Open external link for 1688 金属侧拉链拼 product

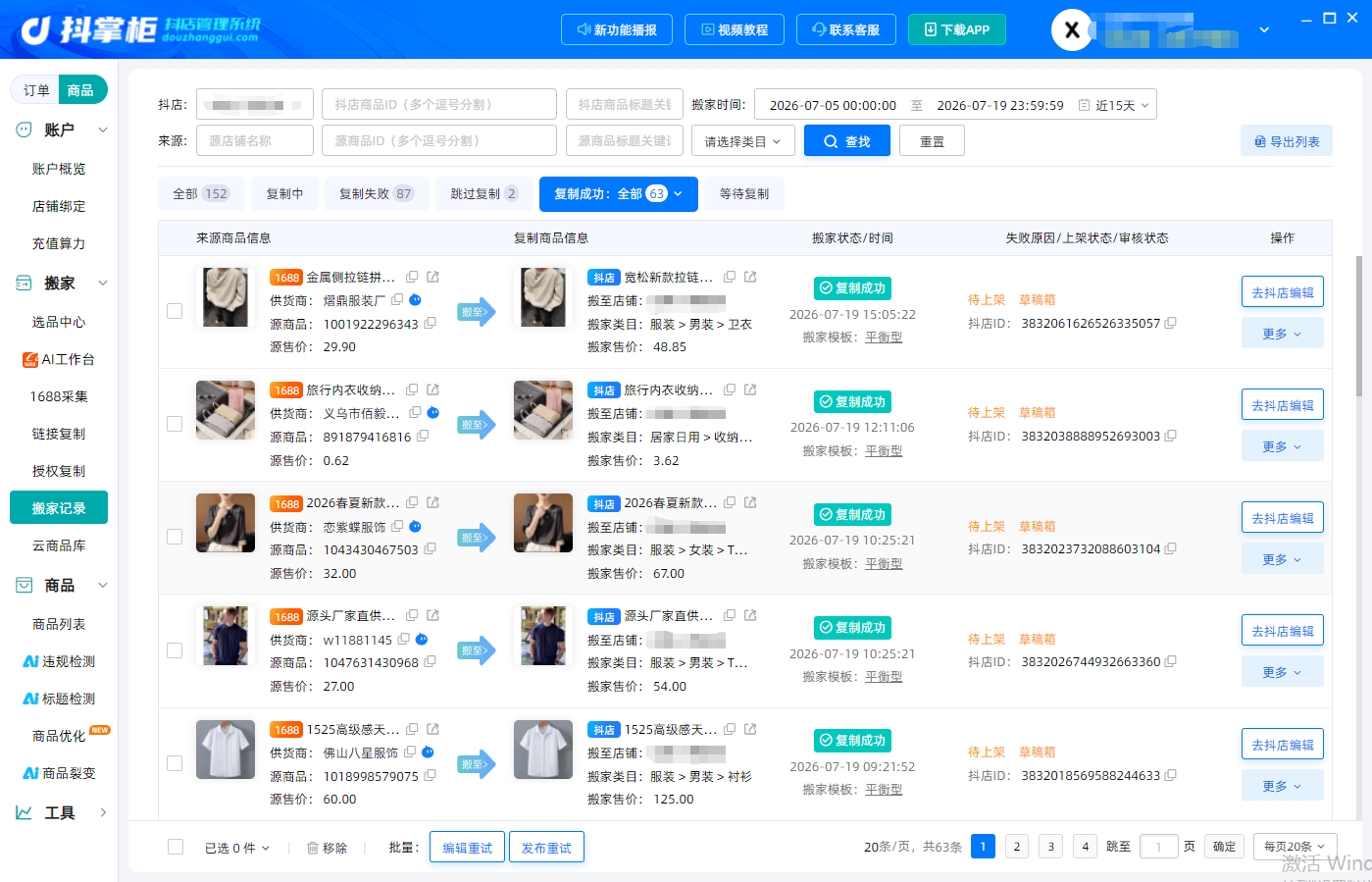(x=432, y=277)
